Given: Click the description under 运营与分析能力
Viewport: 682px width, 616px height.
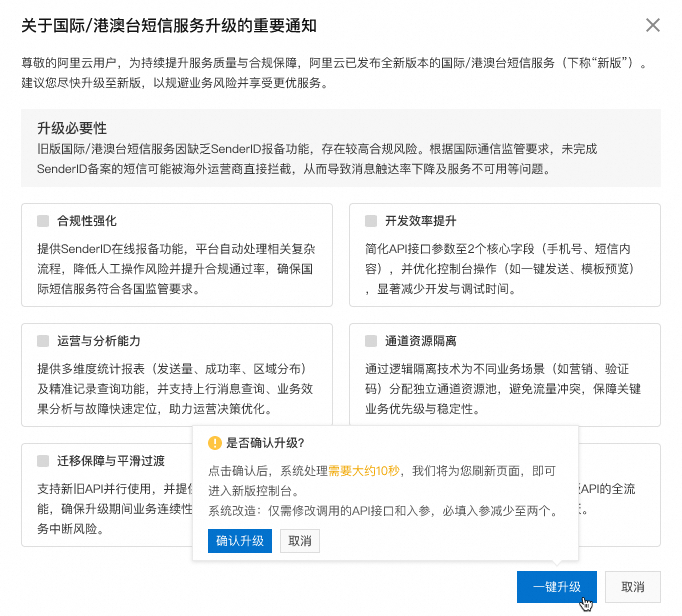Looking at the screenshot, I should [x=175, y=388].
